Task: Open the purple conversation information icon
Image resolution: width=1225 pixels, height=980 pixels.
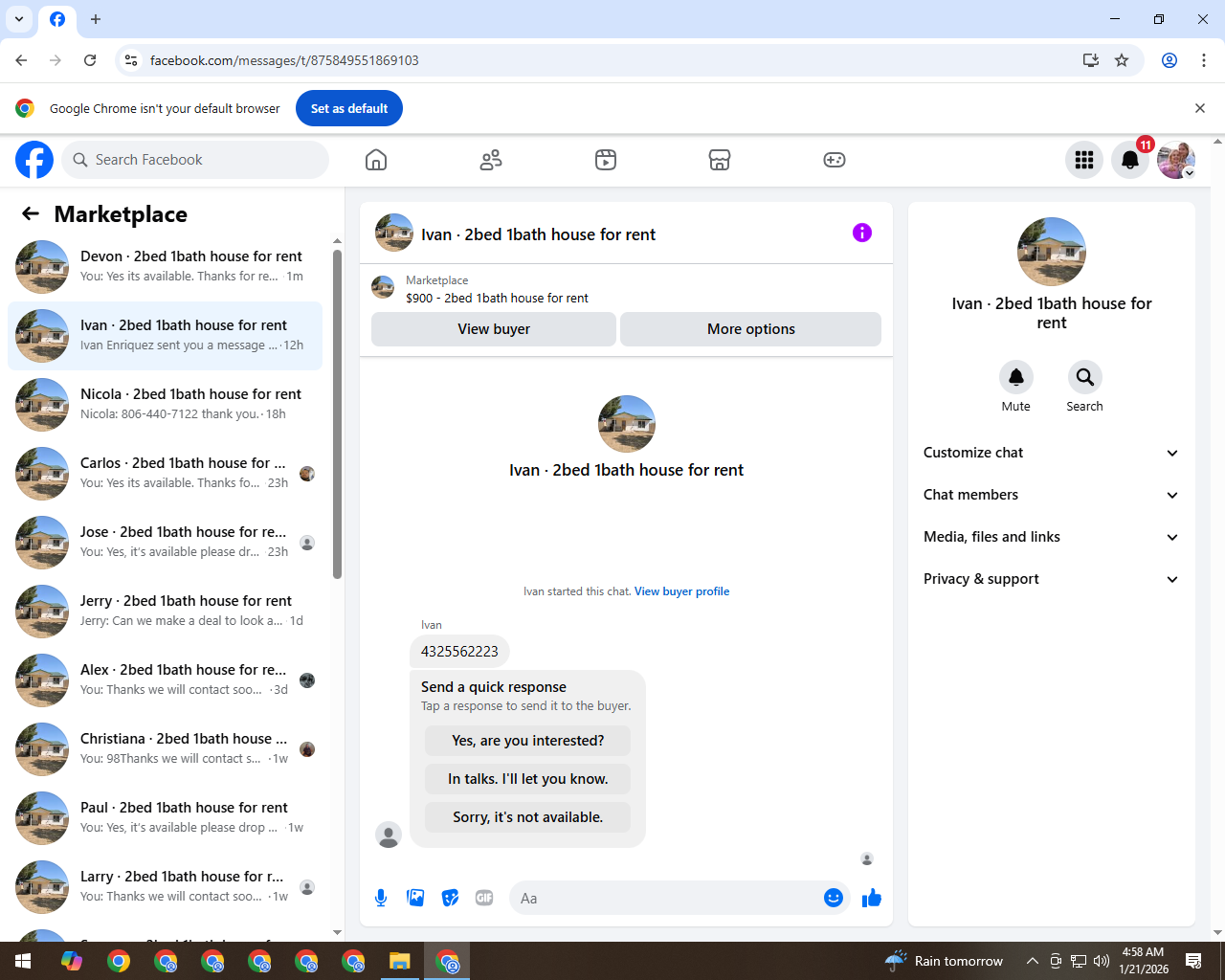Action: (x=862, y=233)
